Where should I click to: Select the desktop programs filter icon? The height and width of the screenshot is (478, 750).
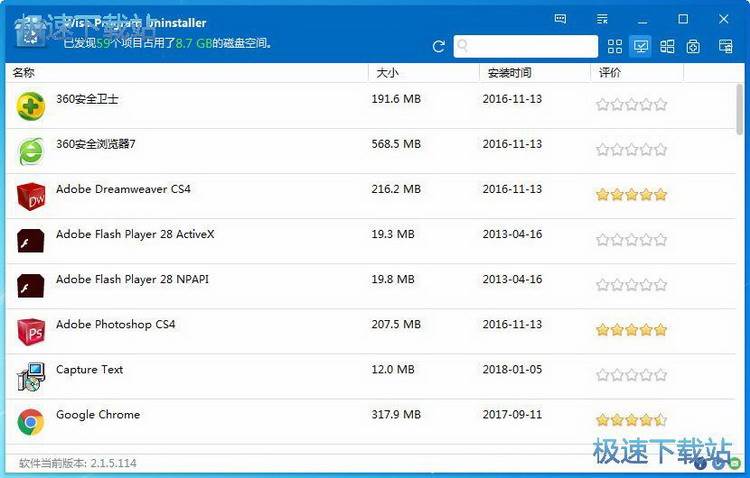pyautogui.click(x=641, y=46)
